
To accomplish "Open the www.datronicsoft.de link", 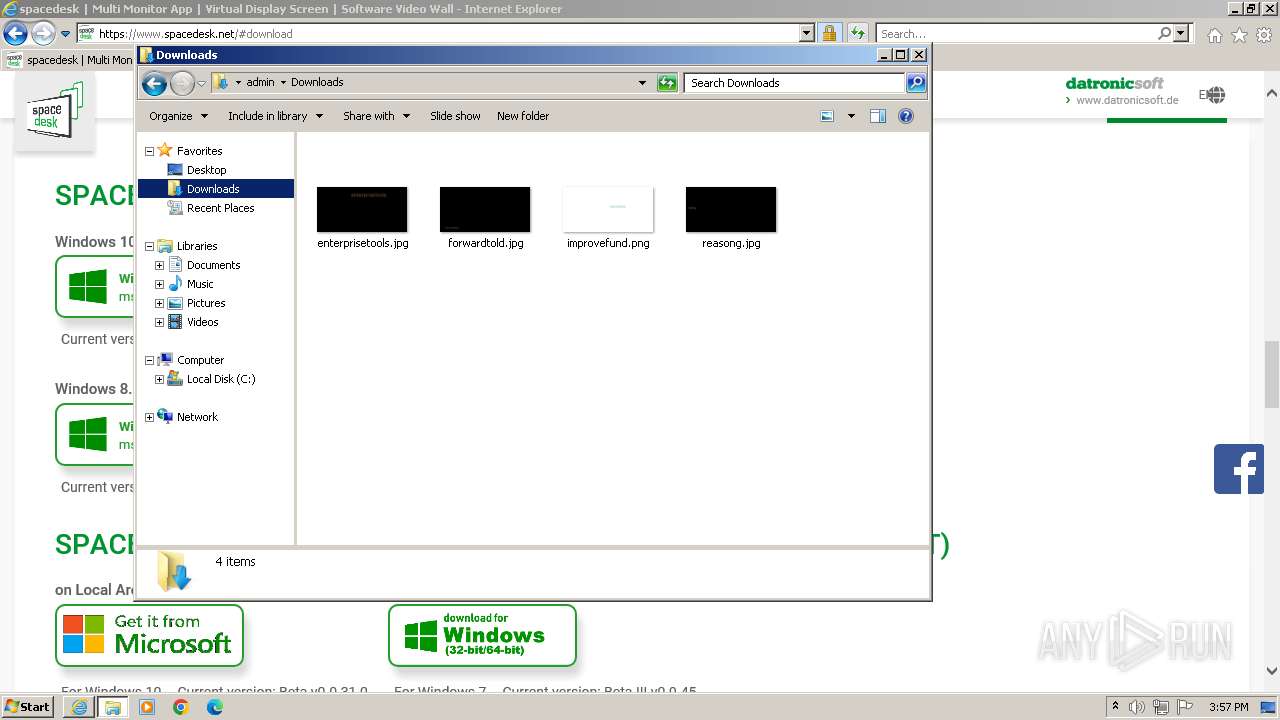I will (x=1126, y=100).
